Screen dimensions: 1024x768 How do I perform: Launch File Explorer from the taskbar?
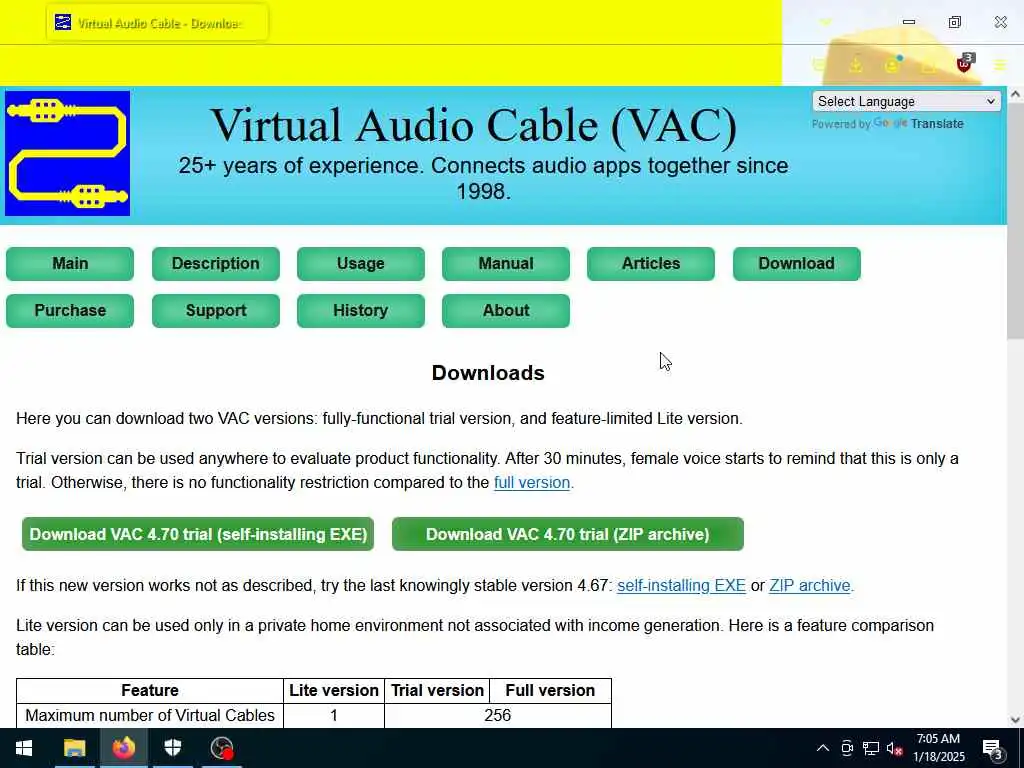click(x=74, y=748)
